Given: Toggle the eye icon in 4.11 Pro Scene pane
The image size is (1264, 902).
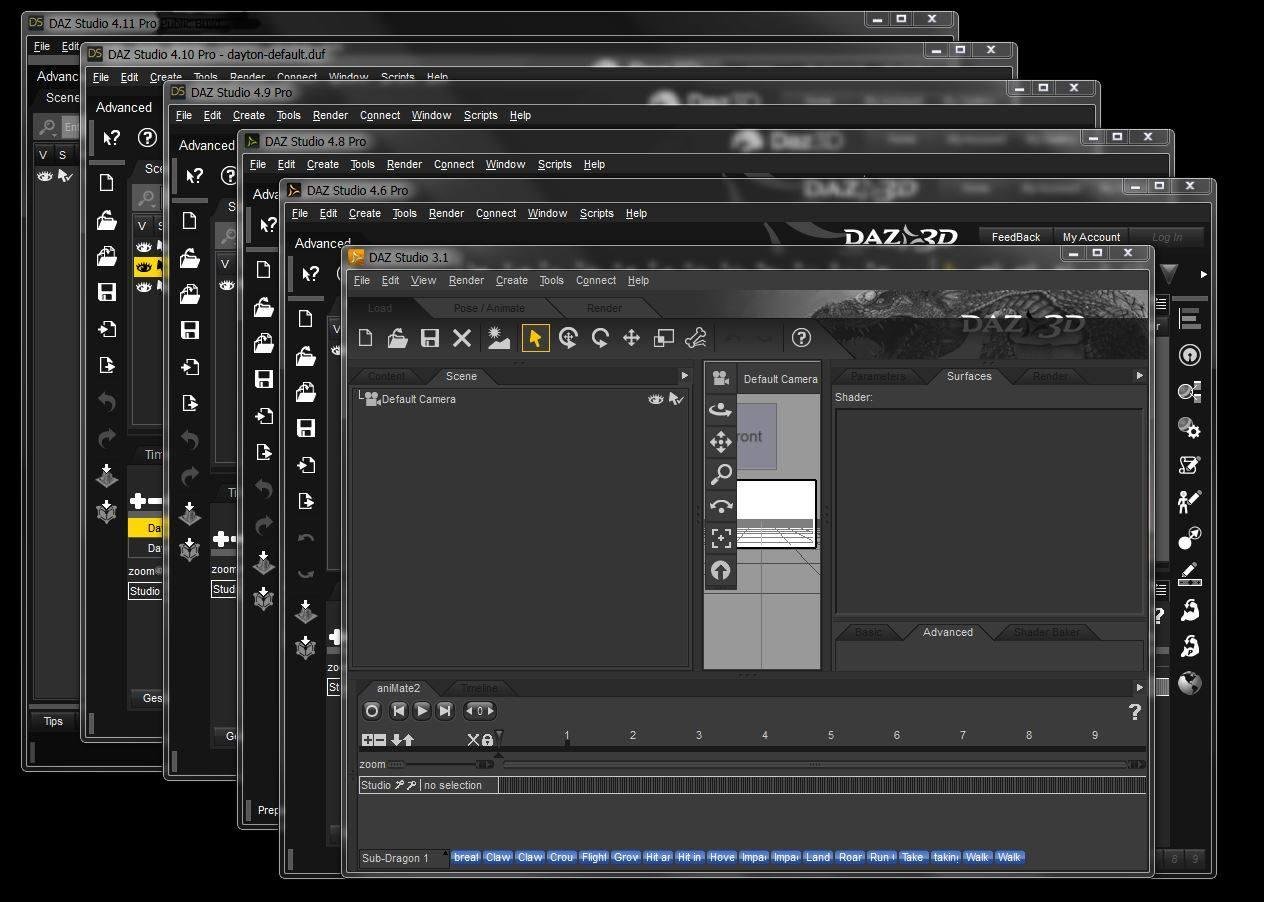Looking at the screenshot, I should [45, 176].
